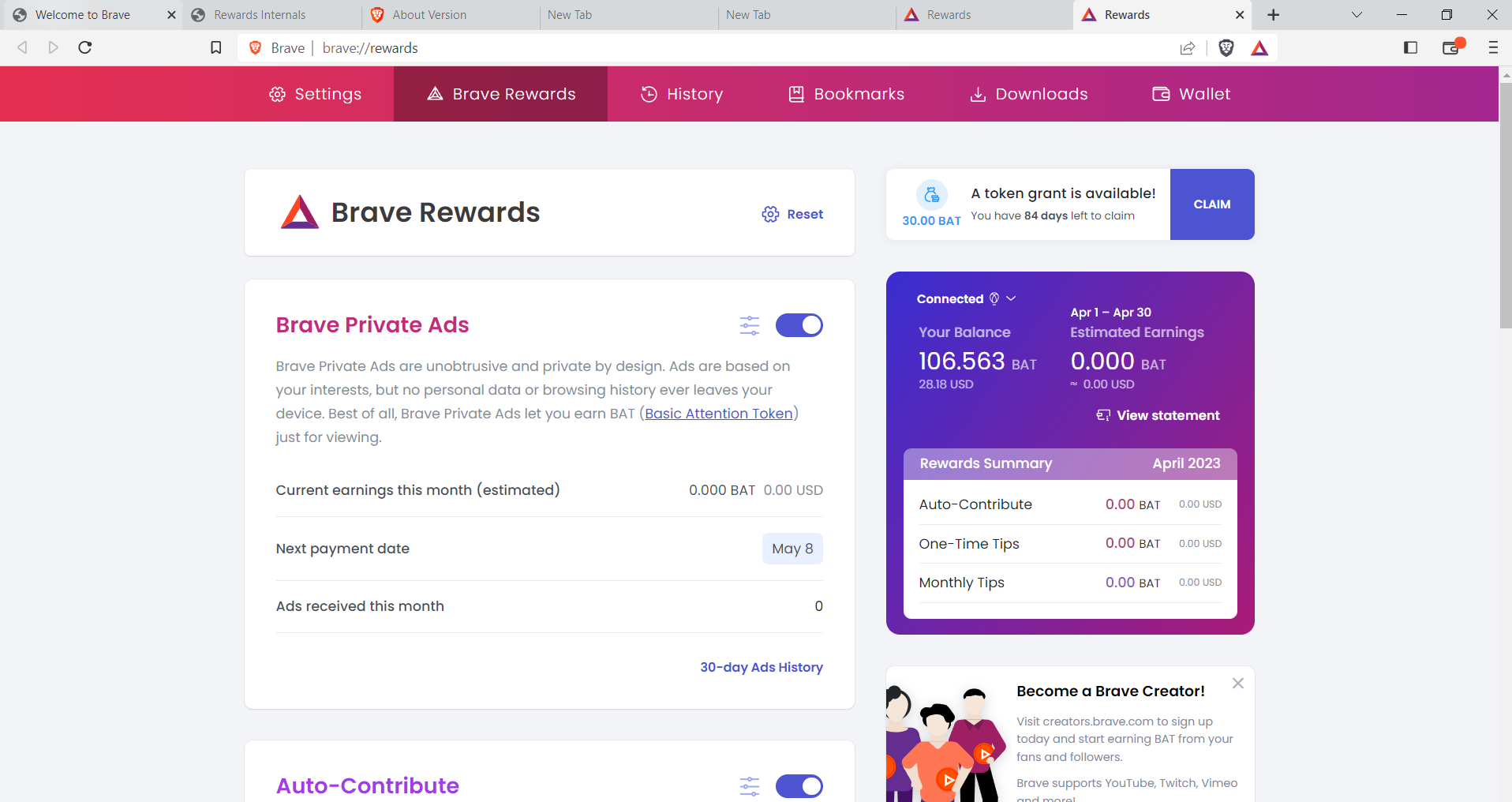Screen dimensions: 1512x802
Task: Expand the Connected wallet dropdown
Action: click(1012, 298)
